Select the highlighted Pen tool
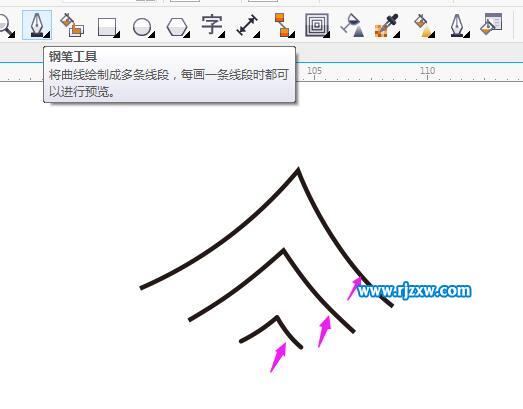 tap(37, 25)
